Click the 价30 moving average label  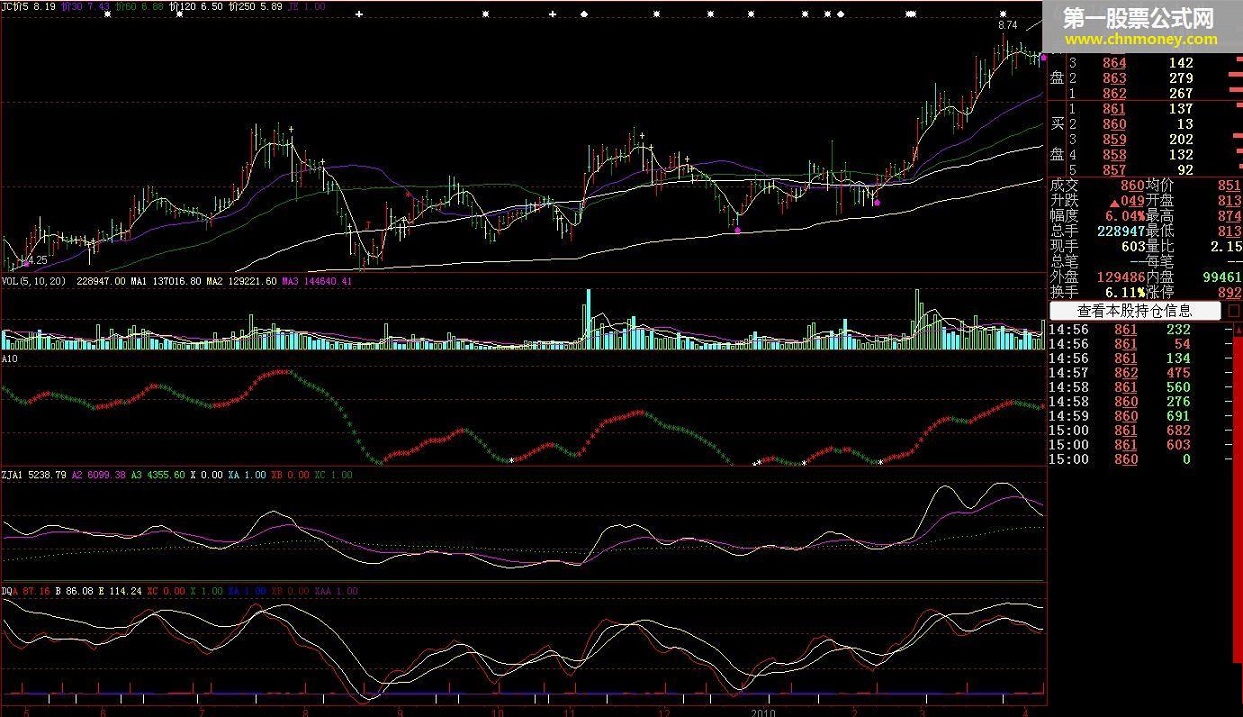coord(83,6)
